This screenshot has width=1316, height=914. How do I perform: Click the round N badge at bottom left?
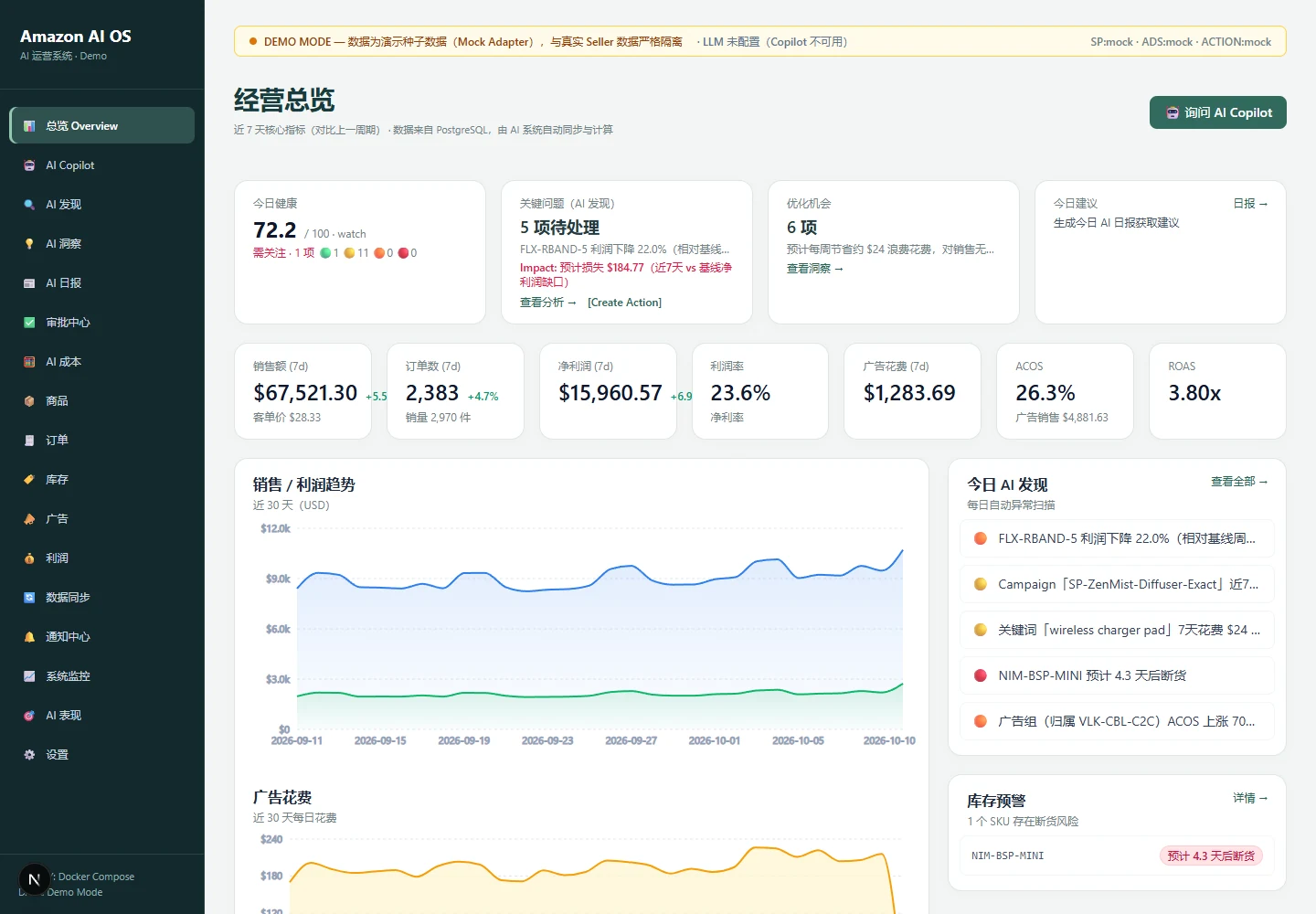[35, 880]
